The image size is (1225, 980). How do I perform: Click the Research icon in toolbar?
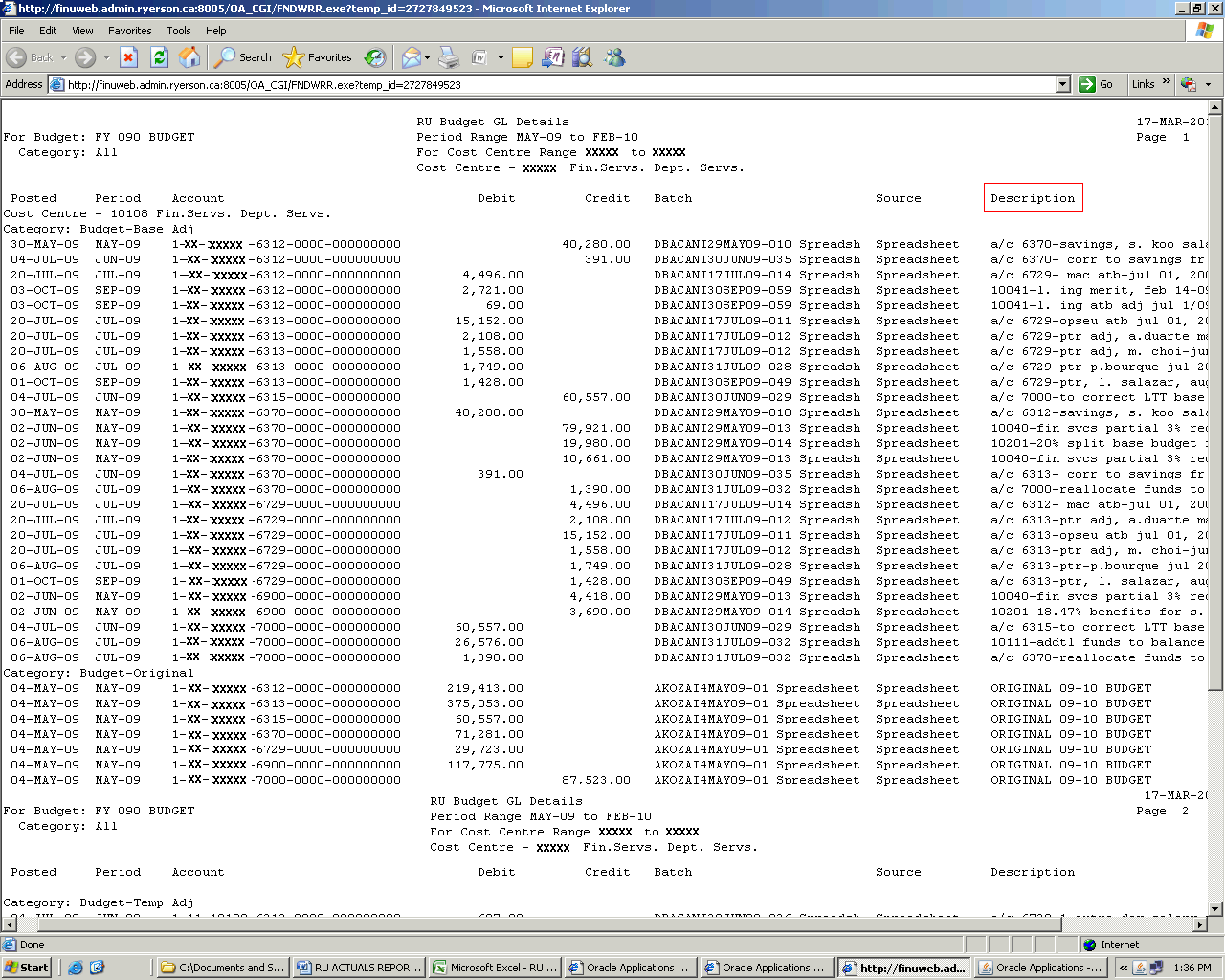coord(582,57)
